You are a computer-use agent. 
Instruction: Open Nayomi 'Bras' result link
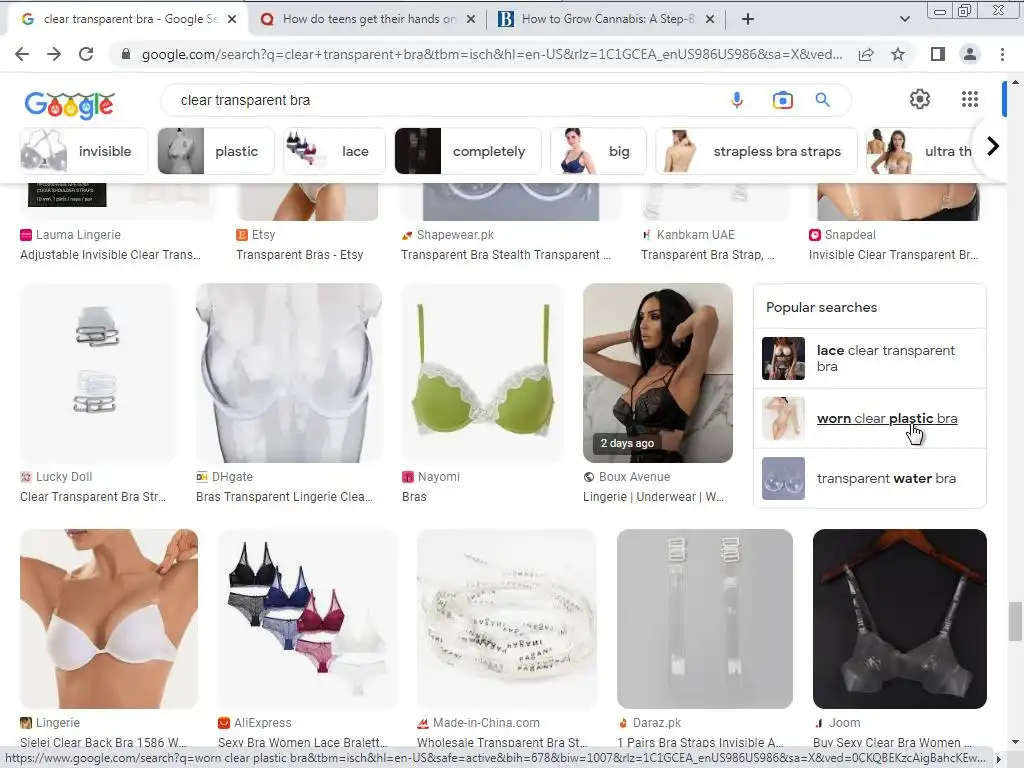tap(414, 497)
